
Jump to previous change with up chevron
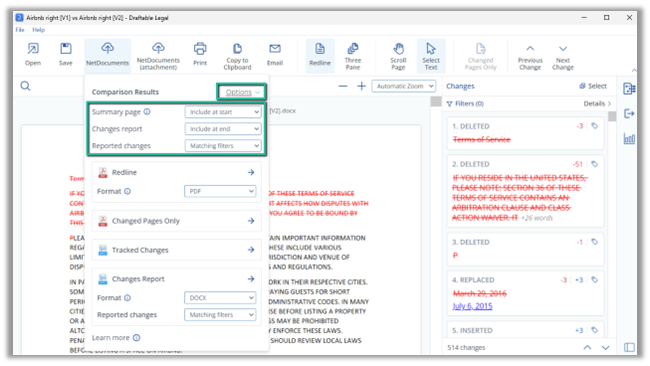point(587,347)
